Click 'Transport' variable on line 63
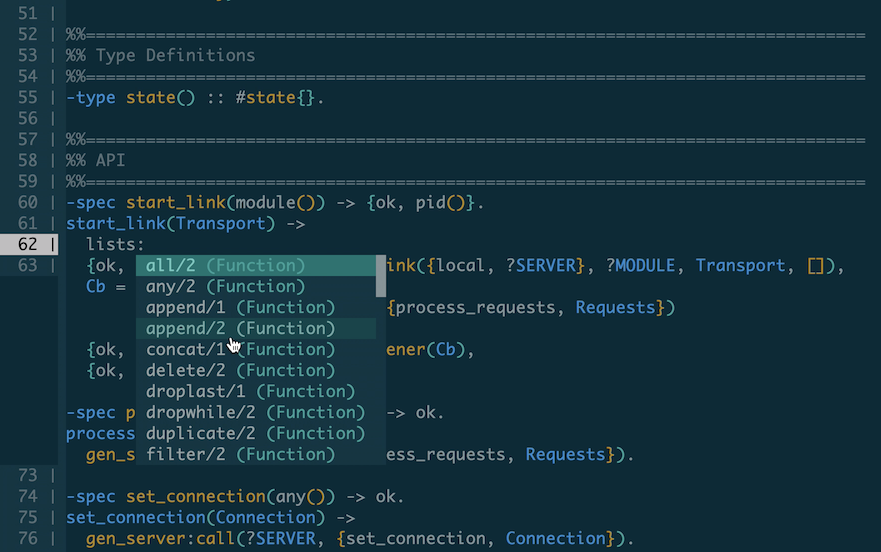The width and height of the screenshot is (881, 552). pyautogui.click(x=740, y=265)
